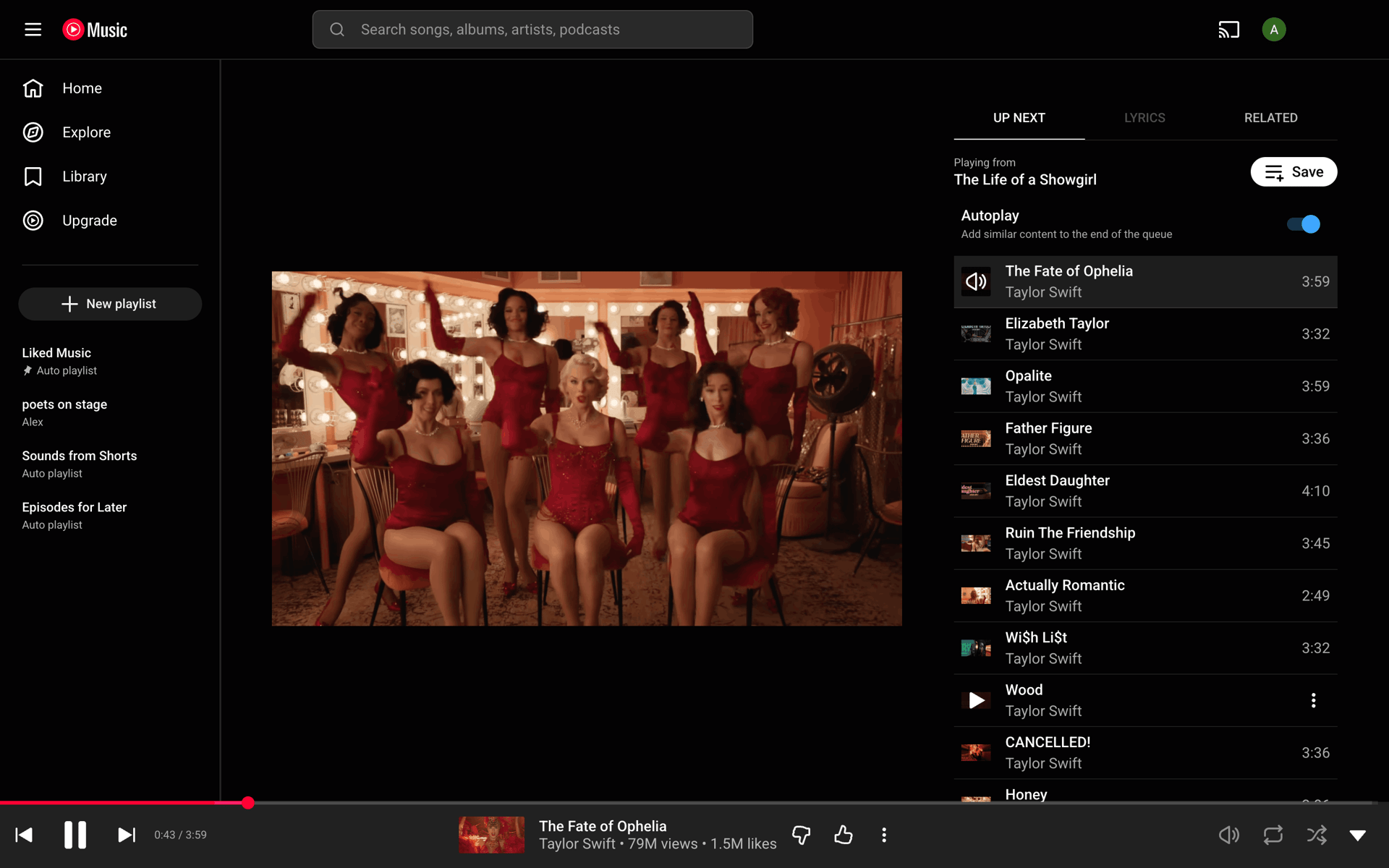Image resolution: width=1389 pixels, height=868 pixels.
Task: Select Opalite in queue
Action: 1145,386
